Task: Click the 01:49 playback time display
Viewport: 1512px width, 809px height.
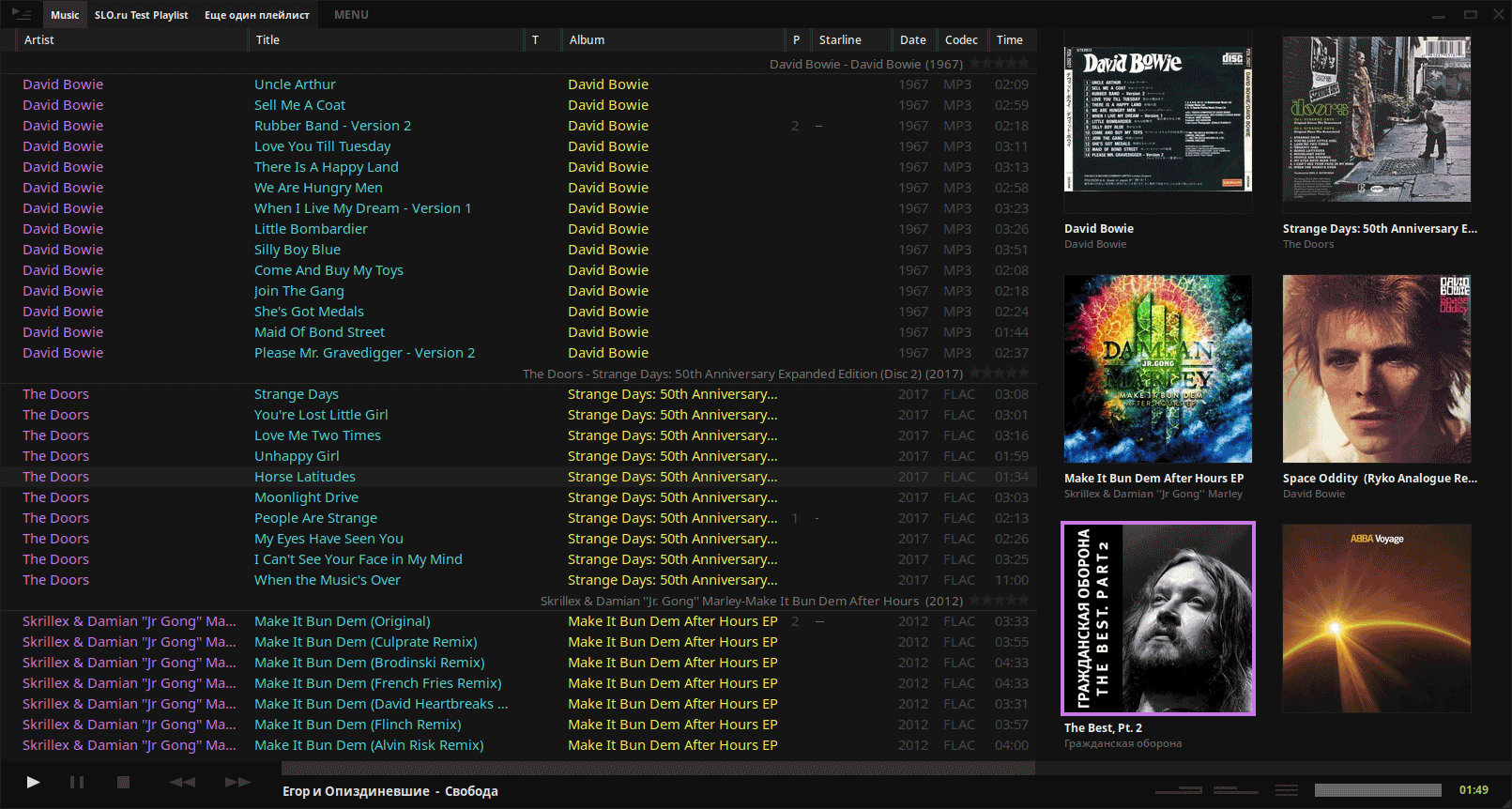Action: tap(1474, 790)
